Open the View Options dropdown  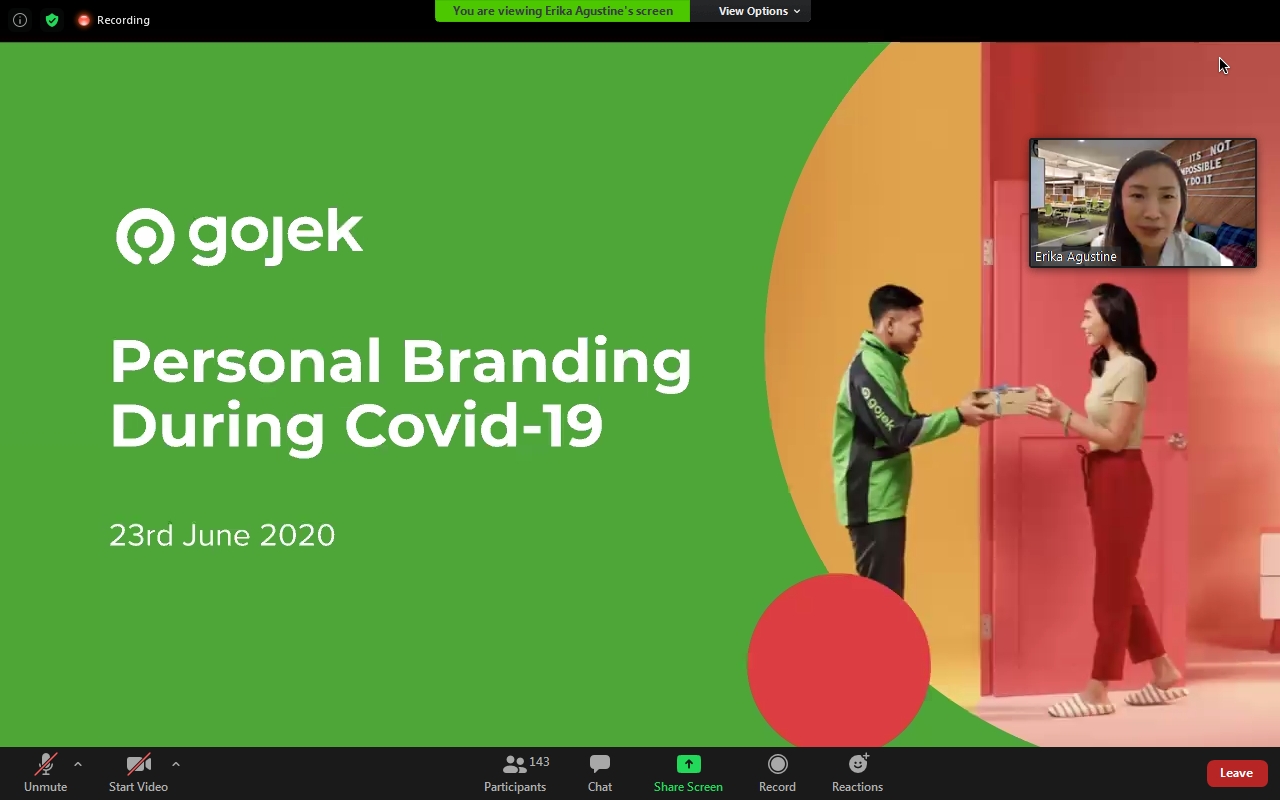pyautogui.click(x=759, y=11)
